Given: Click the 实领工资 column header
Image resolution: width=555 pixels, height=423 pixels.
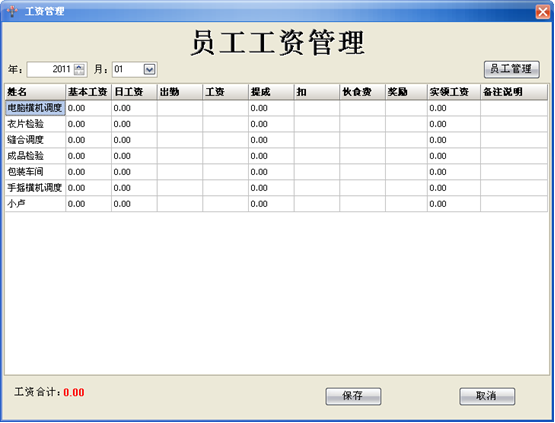Looking at the screenshot, I should tap(454, 92).
